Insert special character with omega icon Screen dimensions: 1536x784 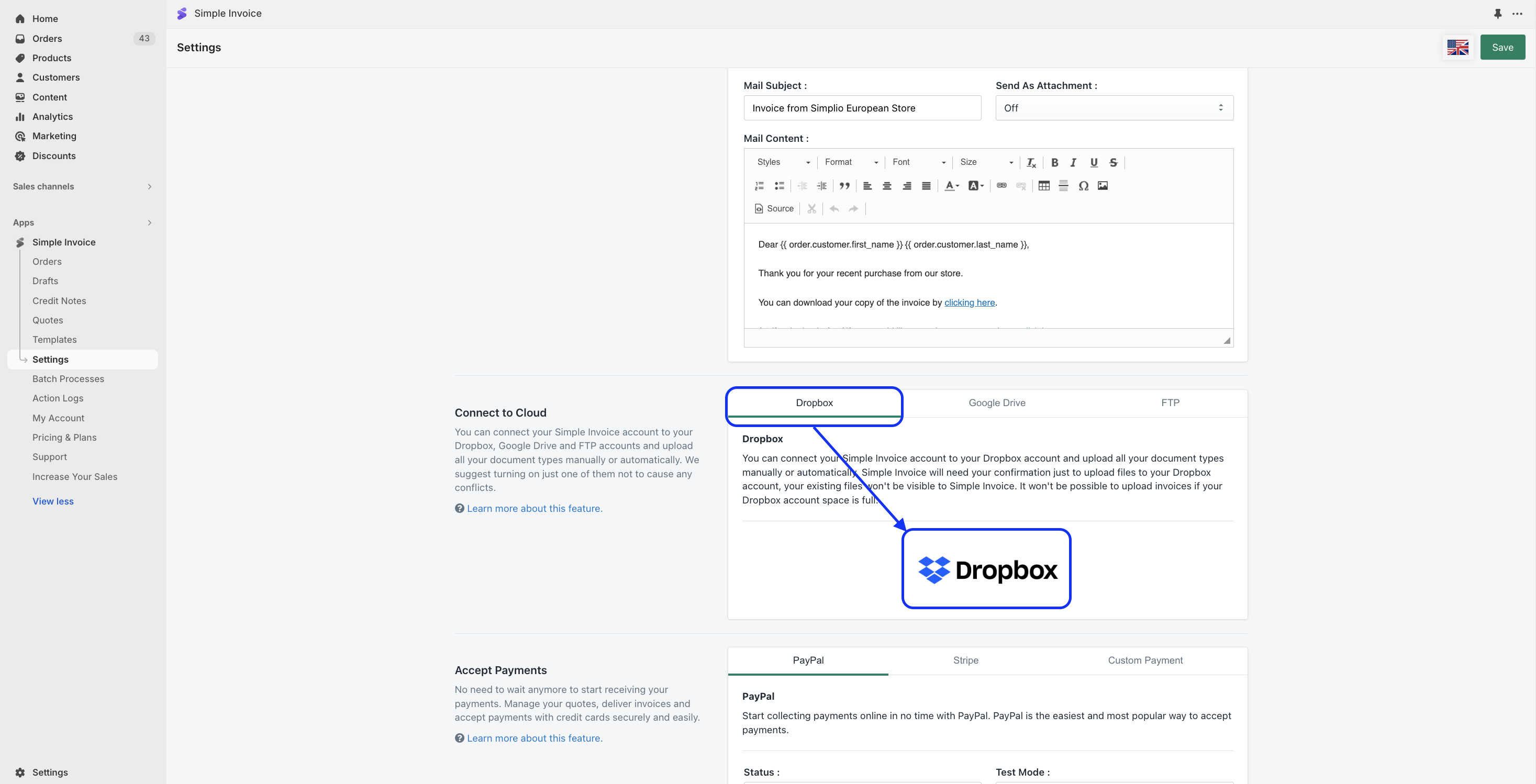1083,185
